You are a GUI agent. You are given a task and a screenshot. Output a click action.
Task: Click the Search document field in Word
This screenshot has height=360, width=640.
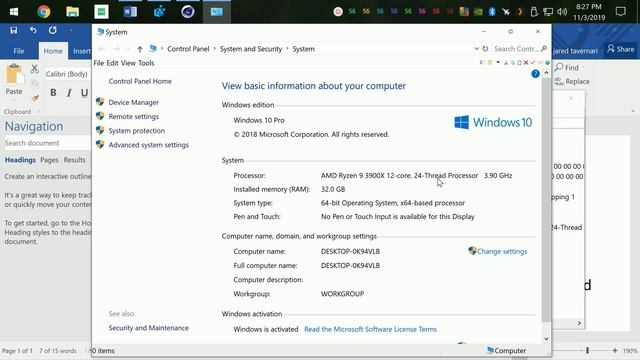coord(47,143)
